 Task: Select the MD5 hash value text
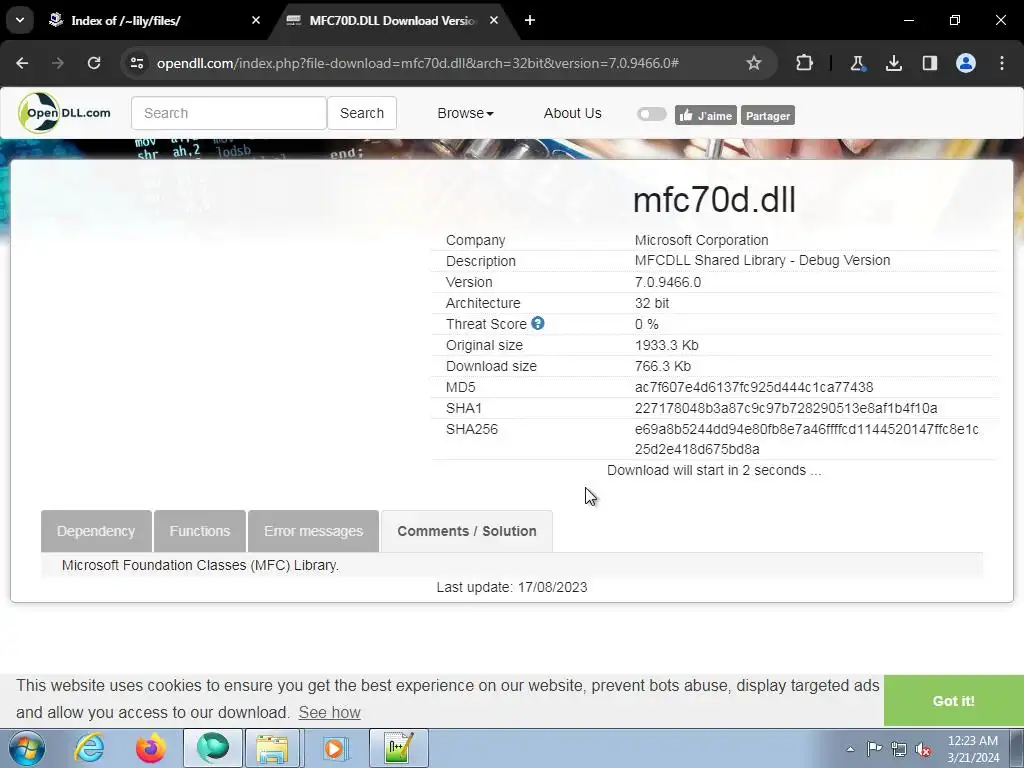tap(754, 387)
